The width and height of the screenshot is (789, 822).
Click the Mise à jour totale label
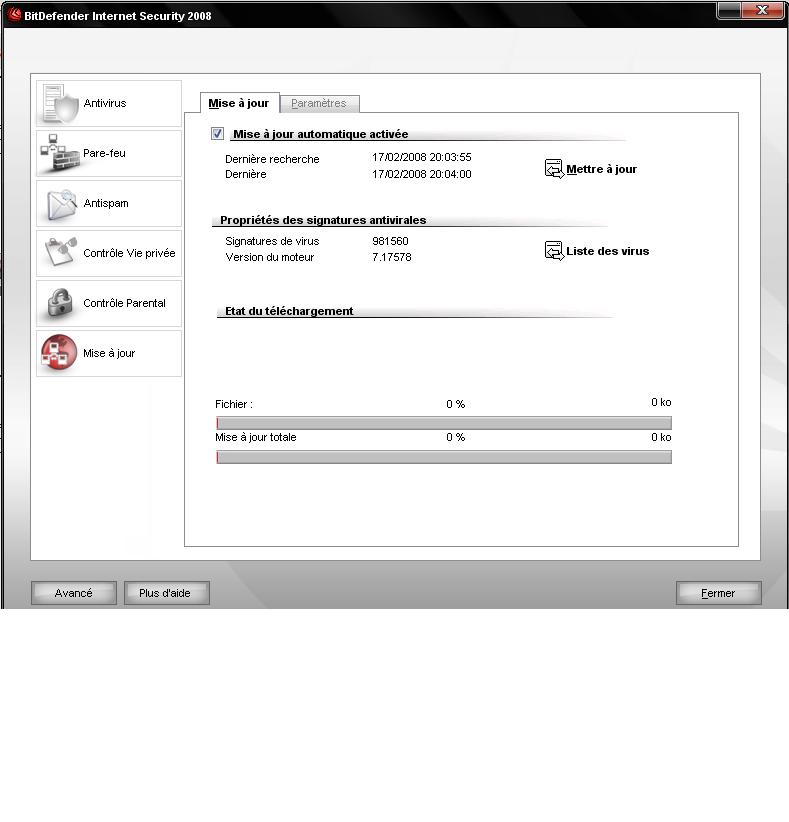pyautogui.click(x=256, y=437)
